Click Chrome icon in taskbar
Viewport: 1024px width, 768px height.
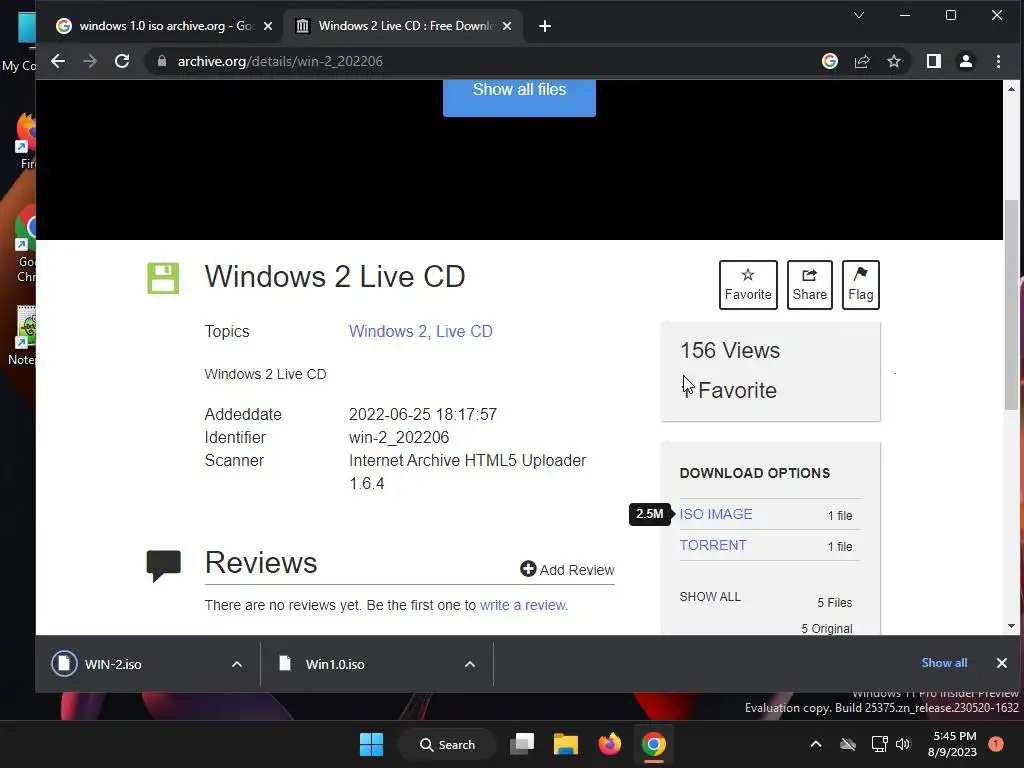click(654, 744)
